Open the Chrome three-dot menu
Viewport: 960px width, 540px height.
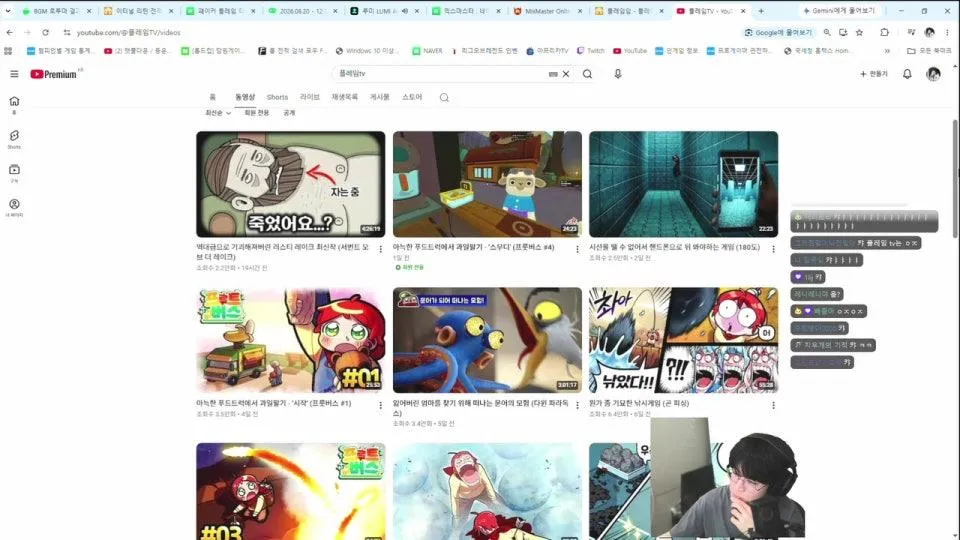tap(947, 32)
